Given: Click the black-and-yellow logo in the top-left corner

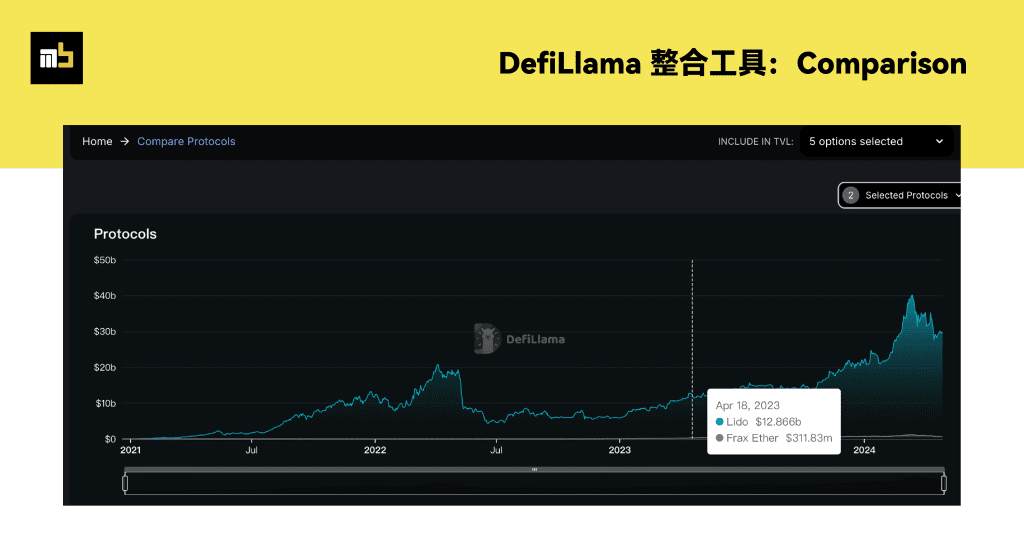Looking at the screenshot, I should [57, 58].
